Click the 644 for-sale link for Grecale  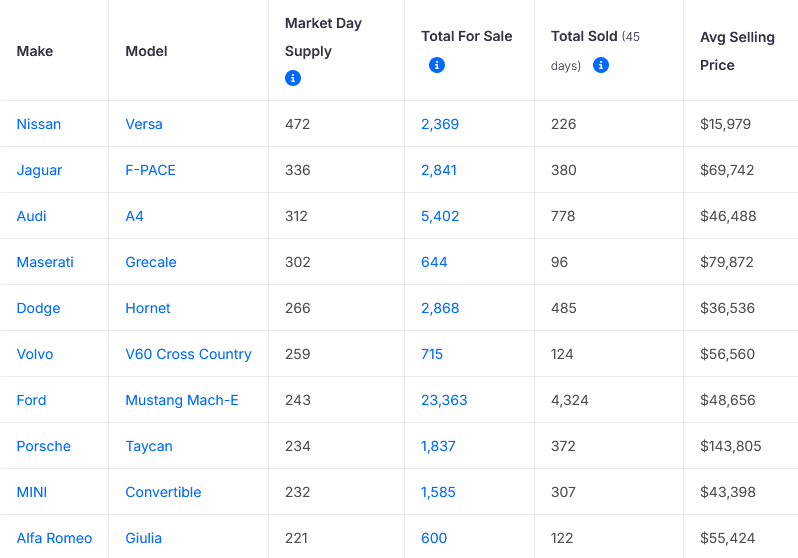(x=434, y=262)
